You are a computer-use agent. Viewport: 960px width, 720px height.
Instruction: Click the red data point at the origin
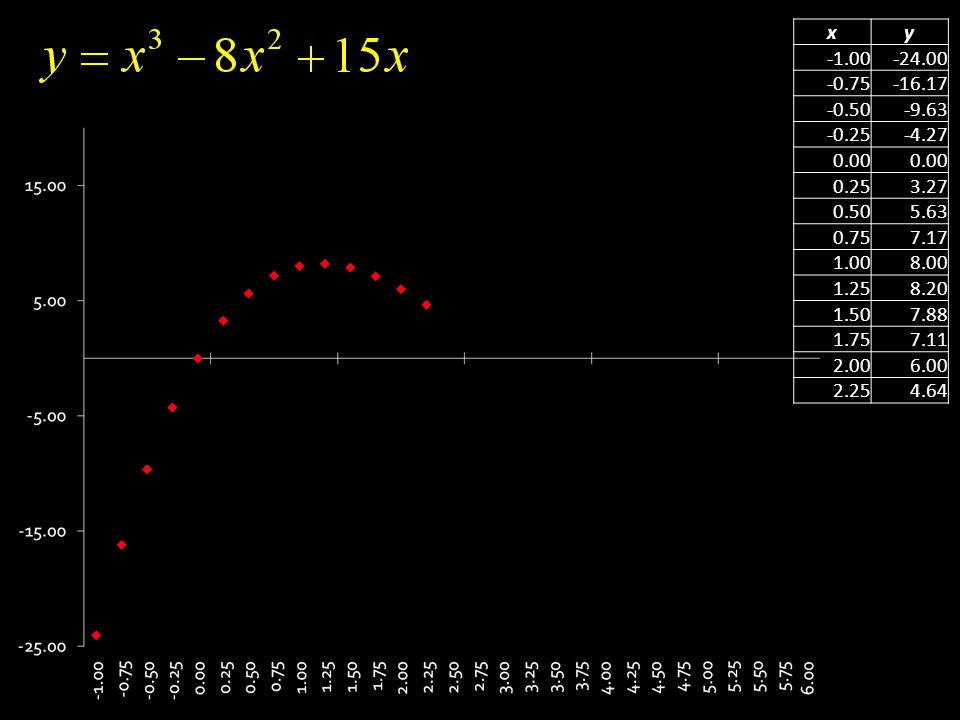point(198,358)
